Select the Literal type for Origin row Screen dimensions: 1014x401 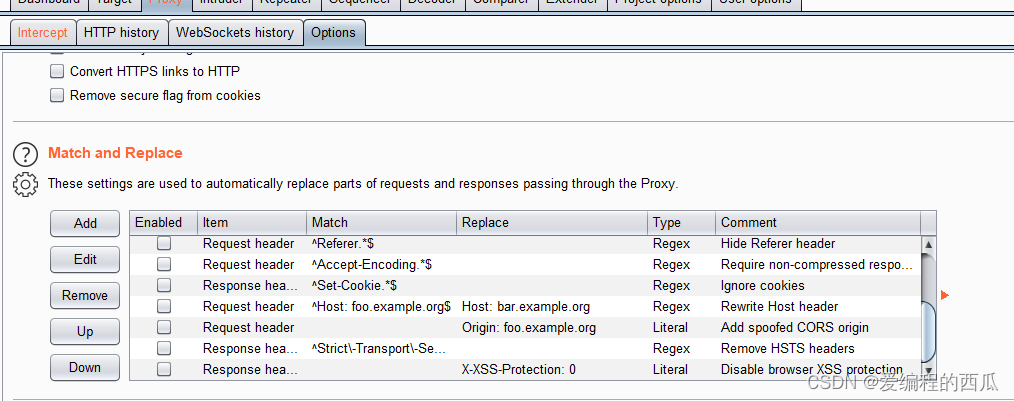click(x=682, y=327)
